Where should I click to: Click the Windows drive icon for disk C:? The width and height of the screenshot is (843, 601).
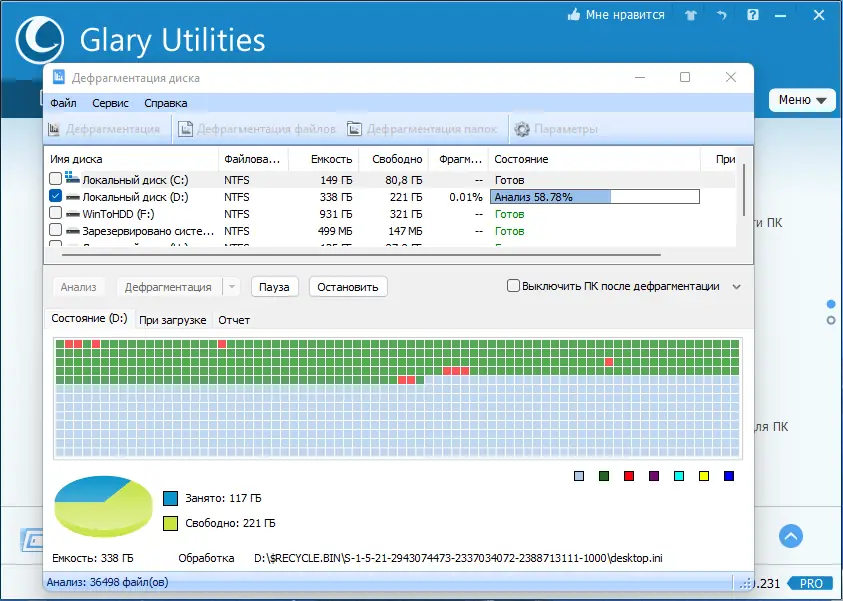click(x=72, y=177)
